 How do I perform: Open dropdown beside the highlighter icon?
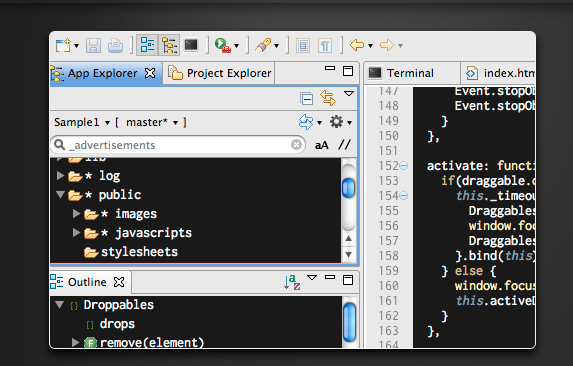(276, 46)
